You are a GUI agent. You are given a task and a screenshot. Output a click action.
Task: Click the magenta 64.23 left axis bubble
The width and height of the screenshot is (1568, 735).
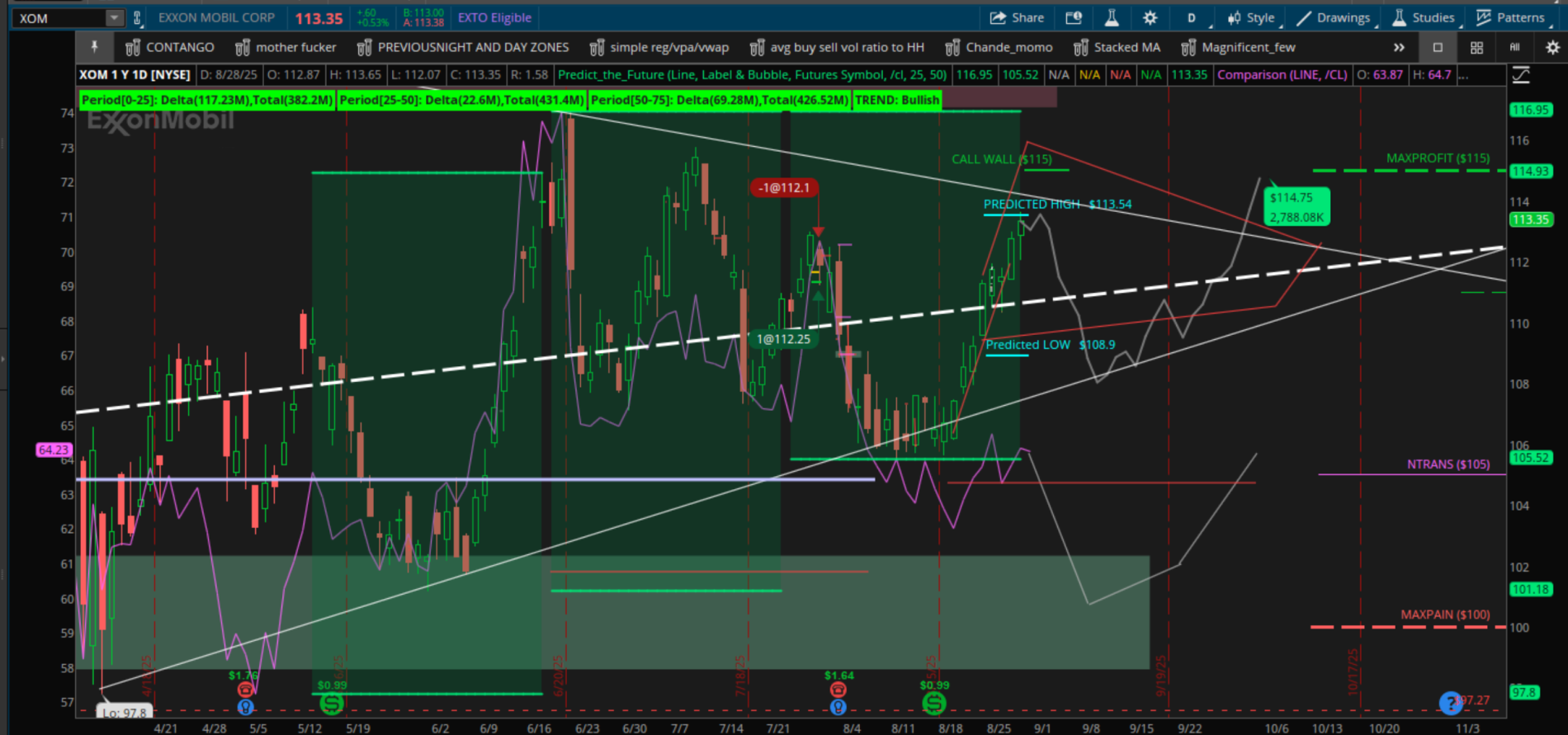click(54, 450)
